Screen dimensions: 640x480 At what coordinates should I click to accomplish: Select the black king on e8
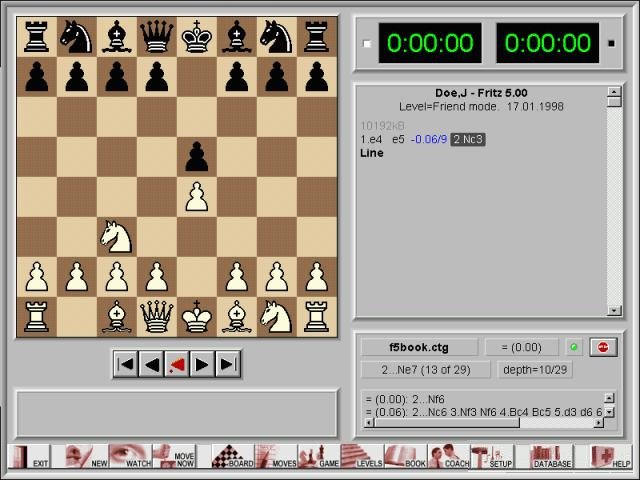tap(197, 37)
